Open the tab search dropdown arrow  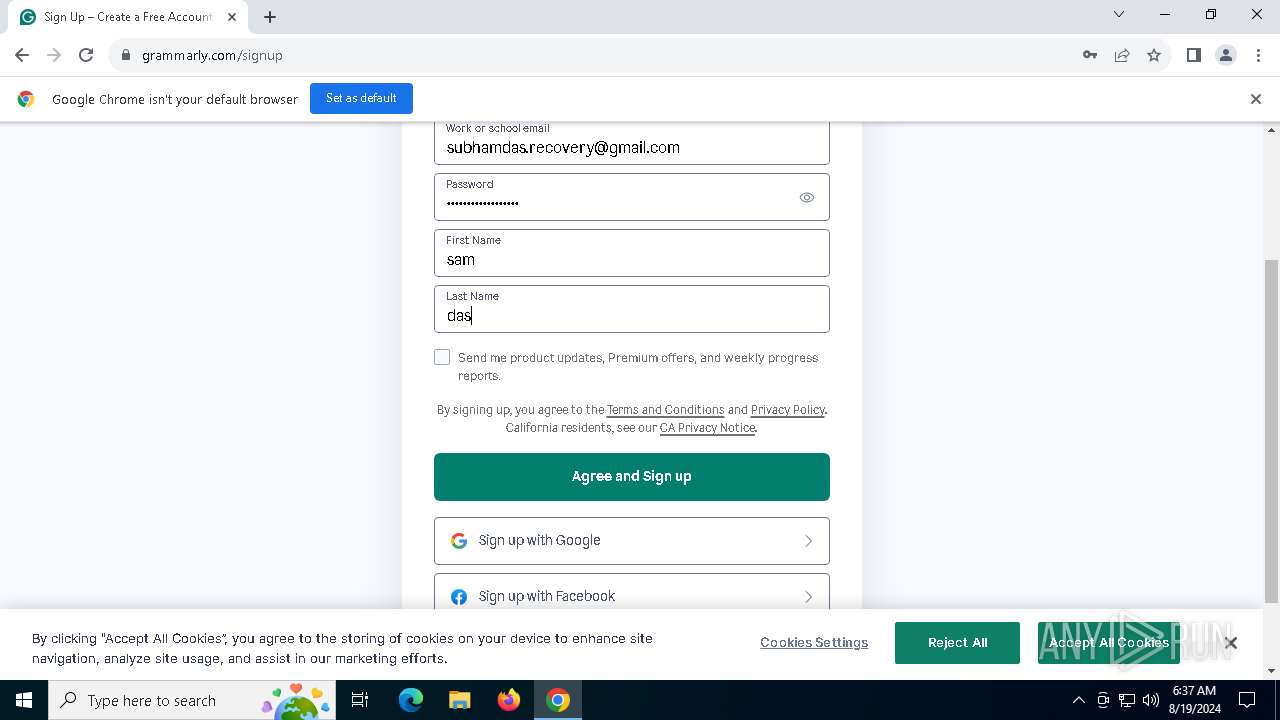coord(1119,14)
